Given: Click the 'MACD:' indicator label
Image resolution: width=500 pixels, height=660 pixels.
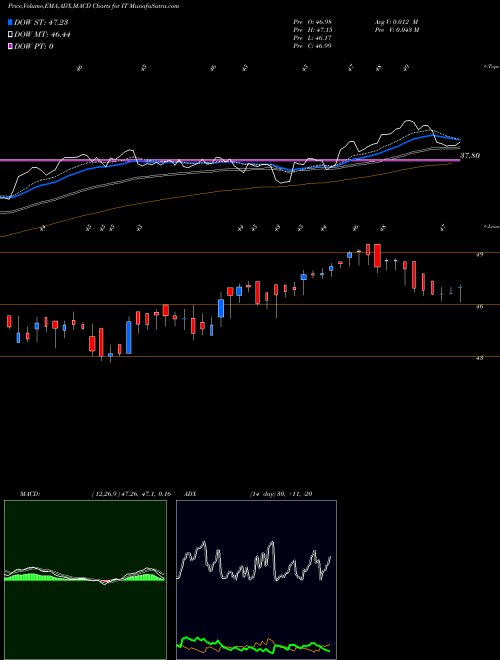Looking at the screenshot, I should tap(29, 494).
